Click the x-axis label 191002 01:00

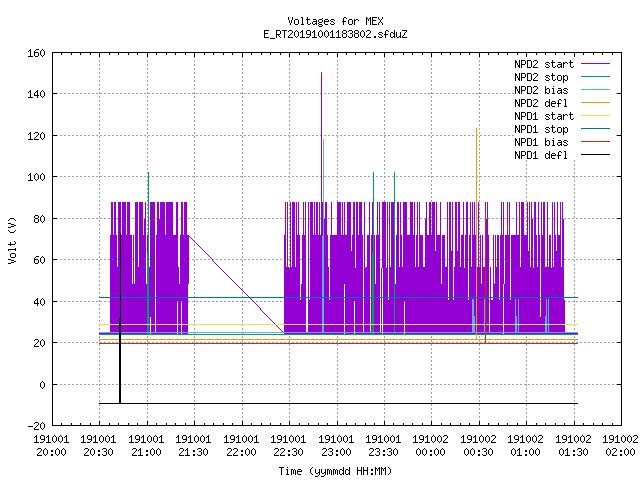pyautogui.click(x=525, y=446)
